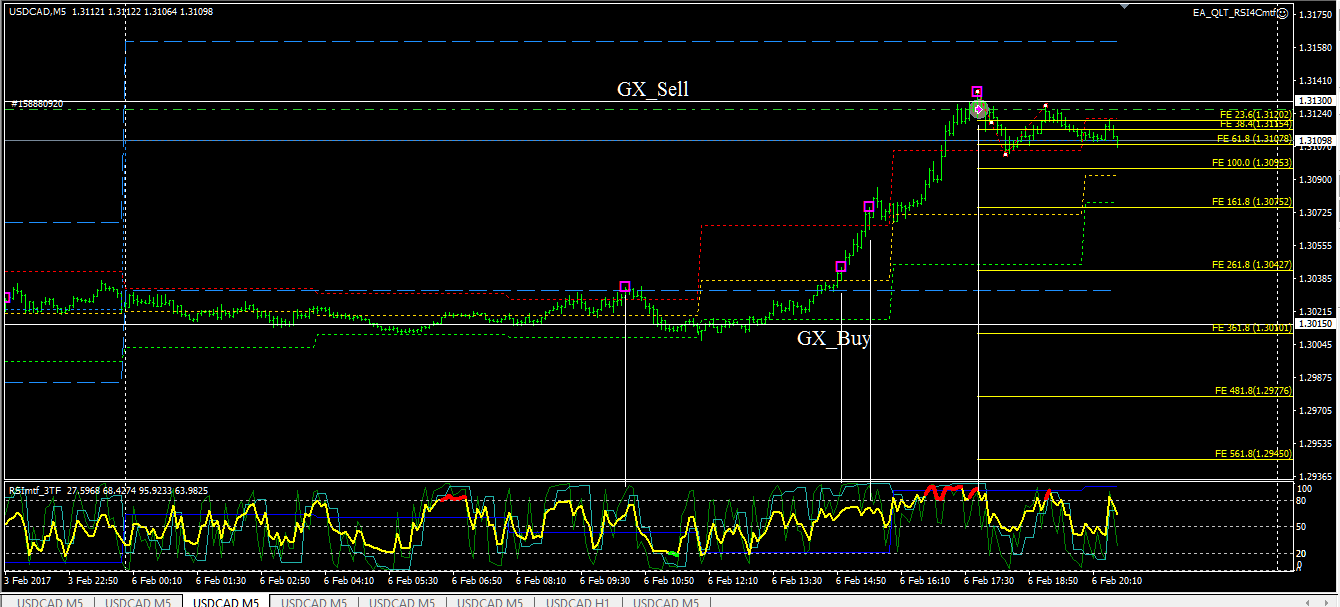Viewport: 1340px width, 607px height.
Task: Select the magenta square marker directly above the GX_Buy label
Action: 841,267
